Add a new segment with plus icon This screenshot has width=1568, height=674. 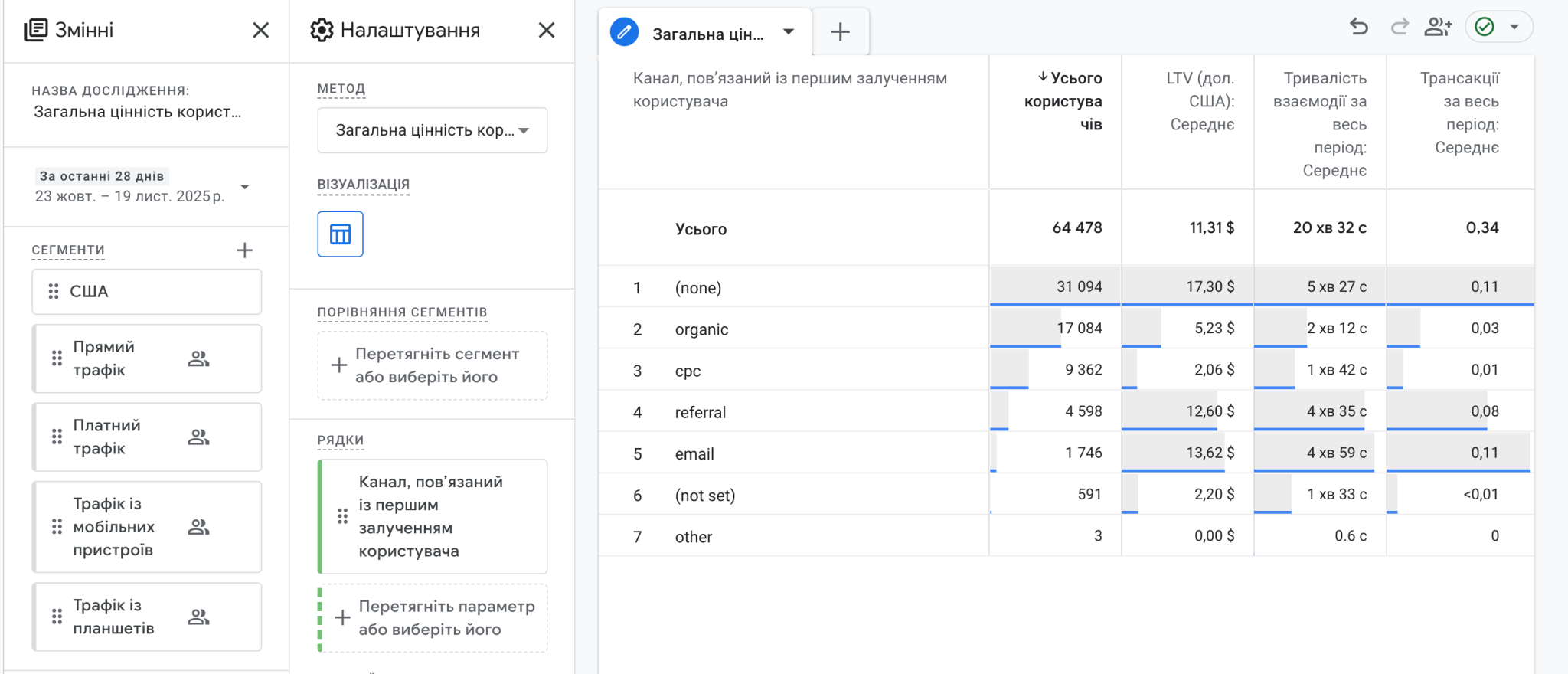(244, 250)
